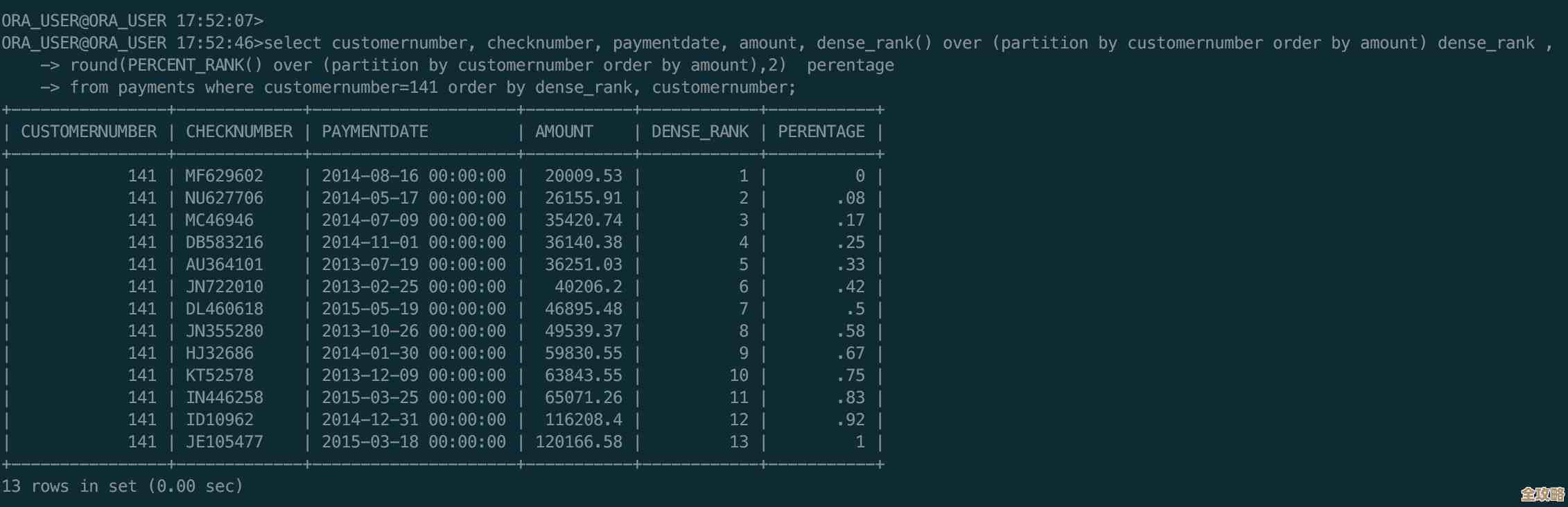1568x507 pixels.
Task: Select check number JE105477
Action: 224,442
